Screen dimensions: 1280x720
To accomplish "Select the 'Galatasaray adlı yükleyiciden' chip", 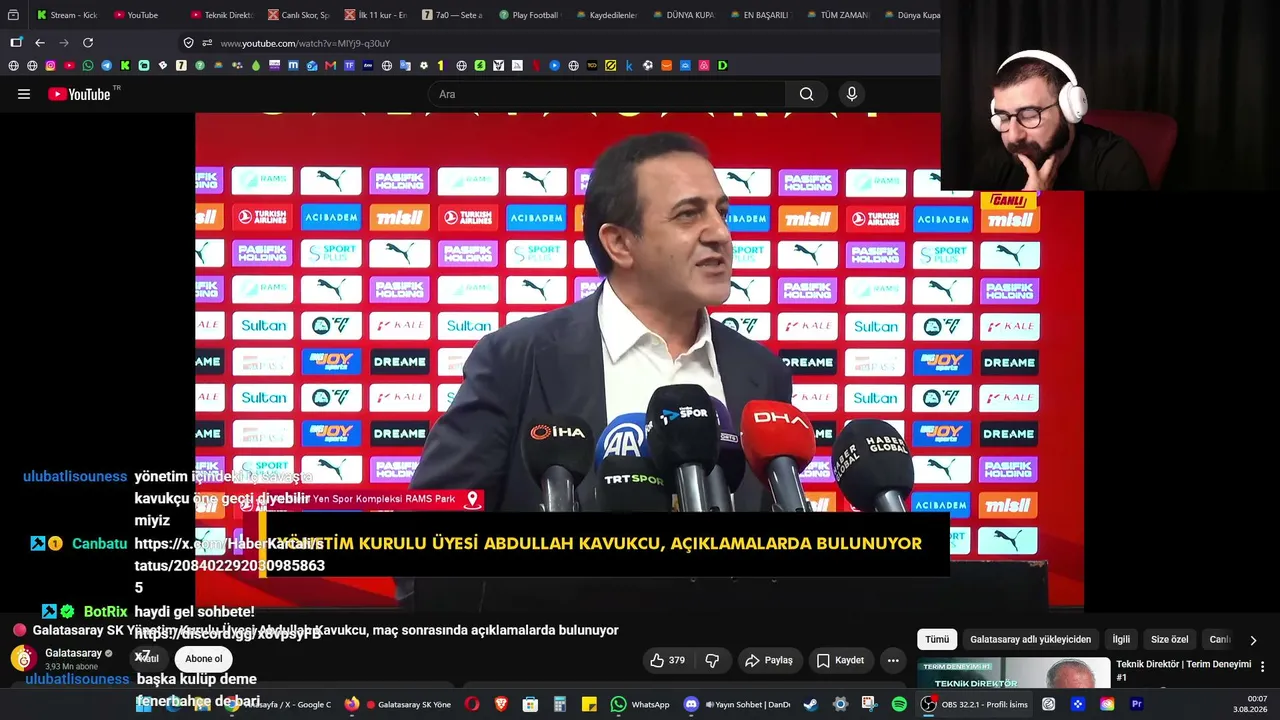I will [x=1030, y=639].
